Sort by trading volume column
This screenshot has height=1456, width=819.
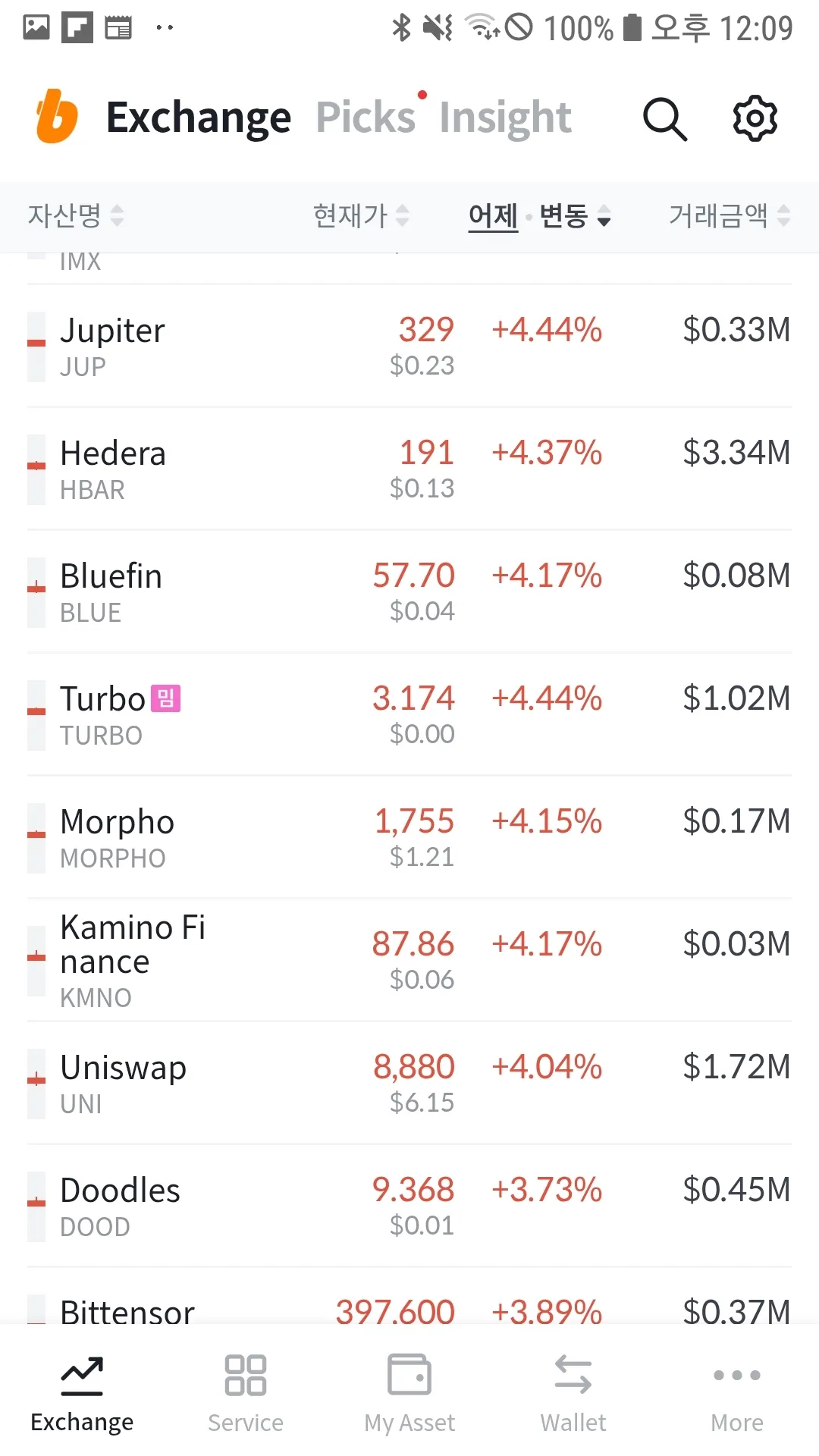(728, 216)
